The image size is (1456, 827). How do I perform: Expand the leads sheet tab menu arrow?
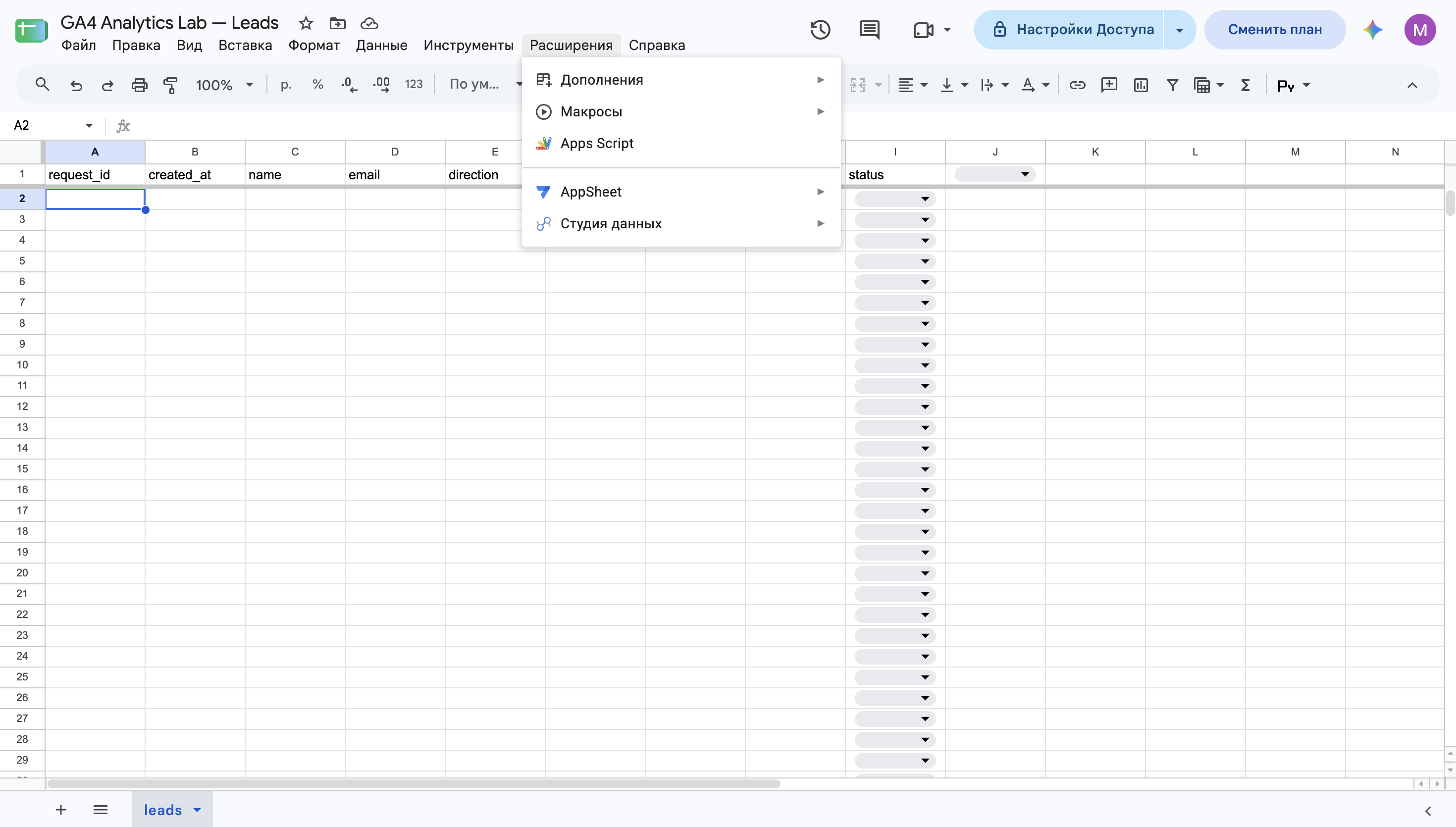(x=197, y=810)
